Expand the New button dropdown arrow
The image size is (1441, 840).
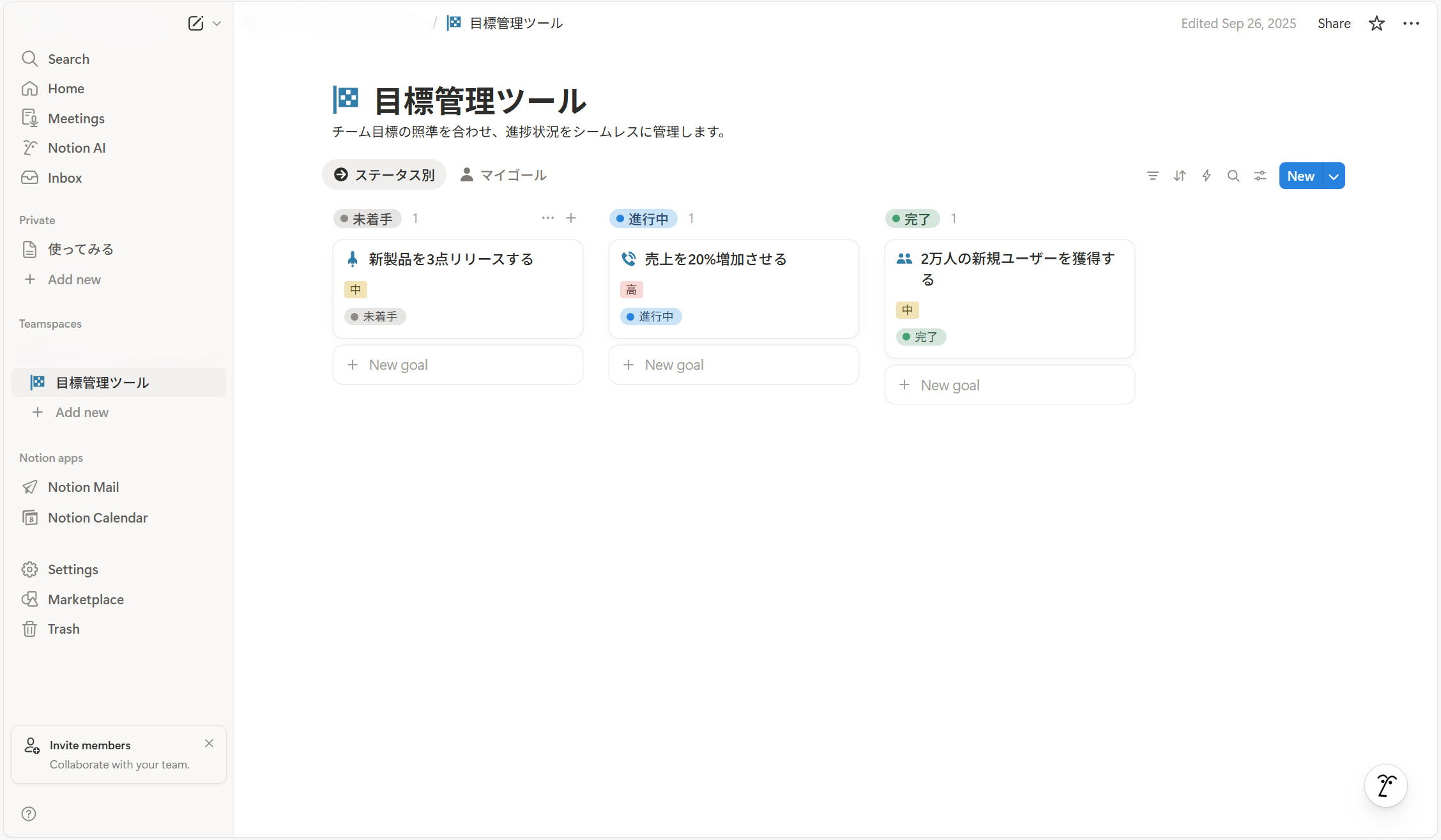pos(1332,176)
